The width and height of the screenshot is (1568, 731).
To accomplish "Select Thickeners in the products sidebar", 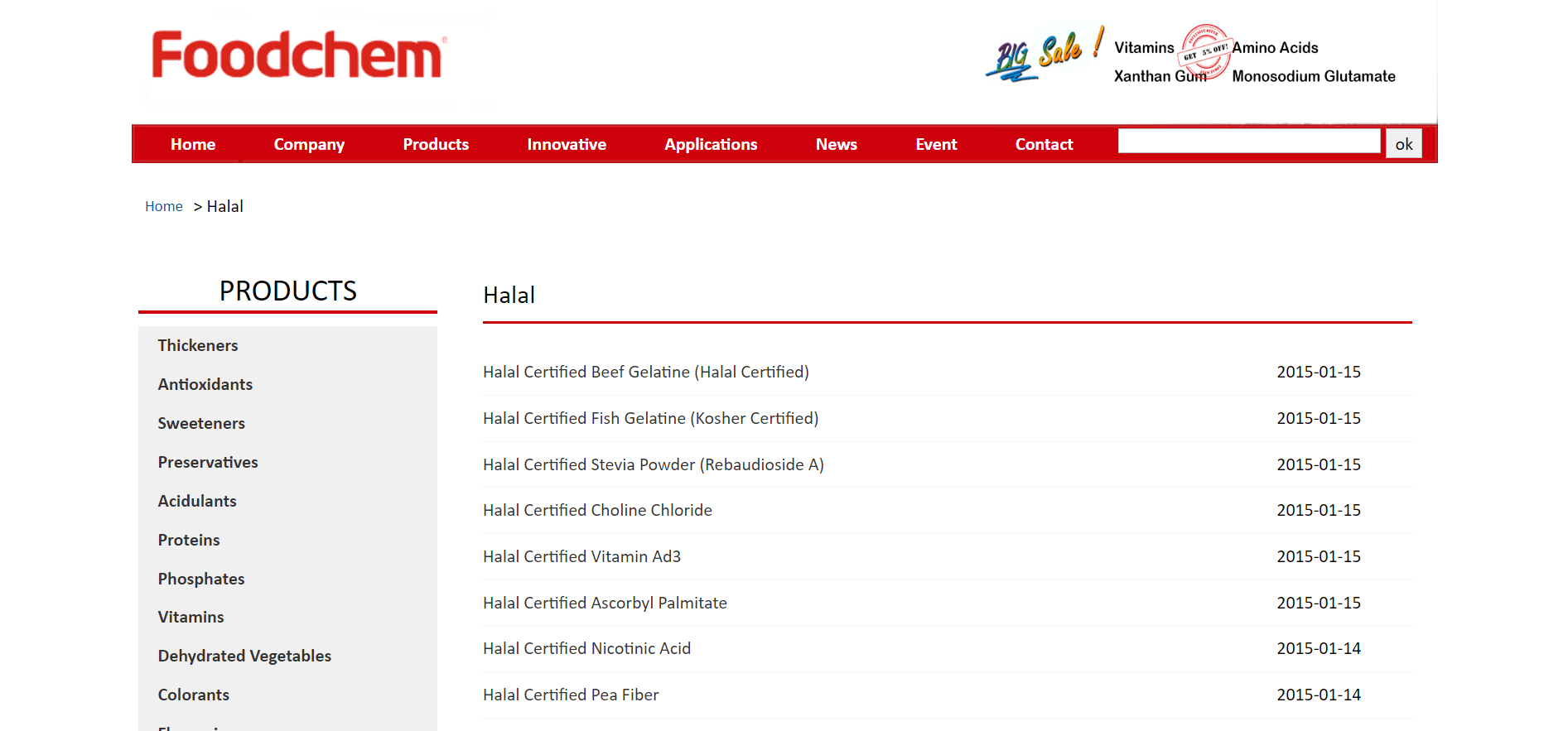I will tap(198, 345).
